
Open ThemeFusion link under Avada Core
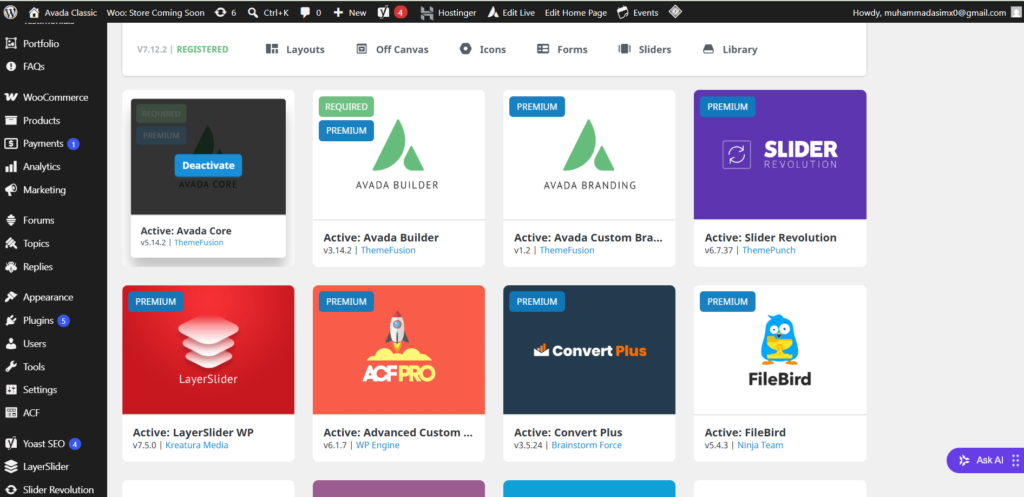tap(199, 242)
